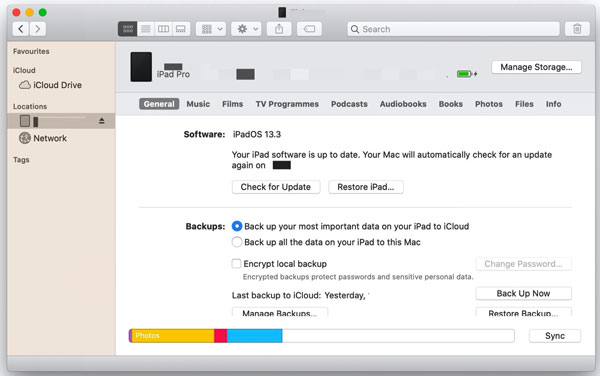The width and height of the screenshot is (600, 376).
Task: Switch to the Music tab
Action: pyautogui.click(x=198, y=104)
